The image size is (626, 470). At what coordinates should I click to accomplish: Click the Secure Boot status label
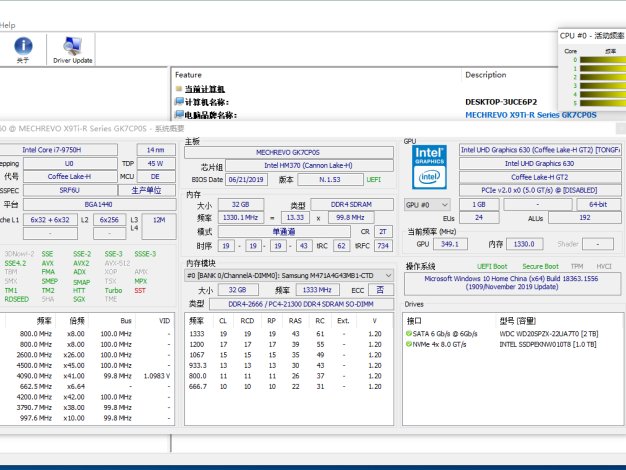coord(541,266)
